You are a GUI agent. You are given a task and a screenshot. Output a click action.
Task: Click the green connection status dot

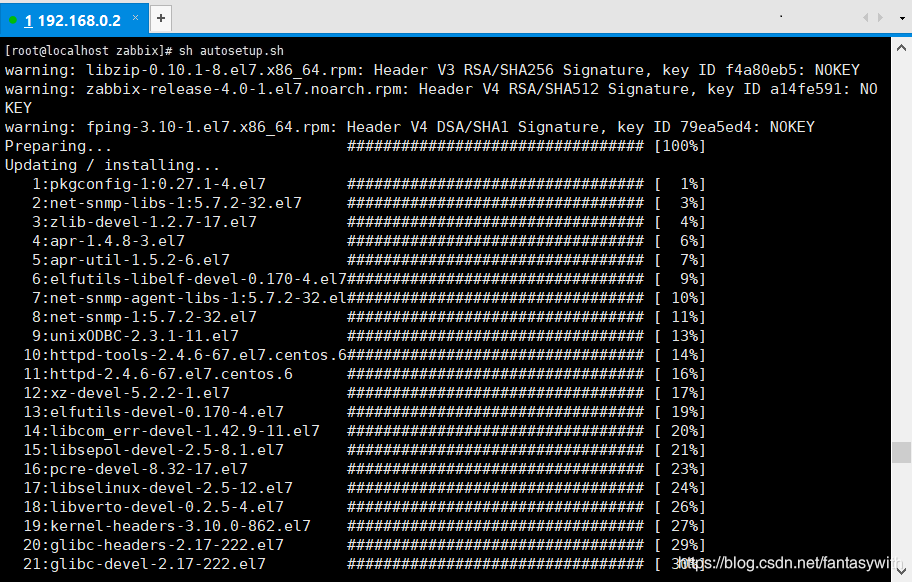[13, 21]
